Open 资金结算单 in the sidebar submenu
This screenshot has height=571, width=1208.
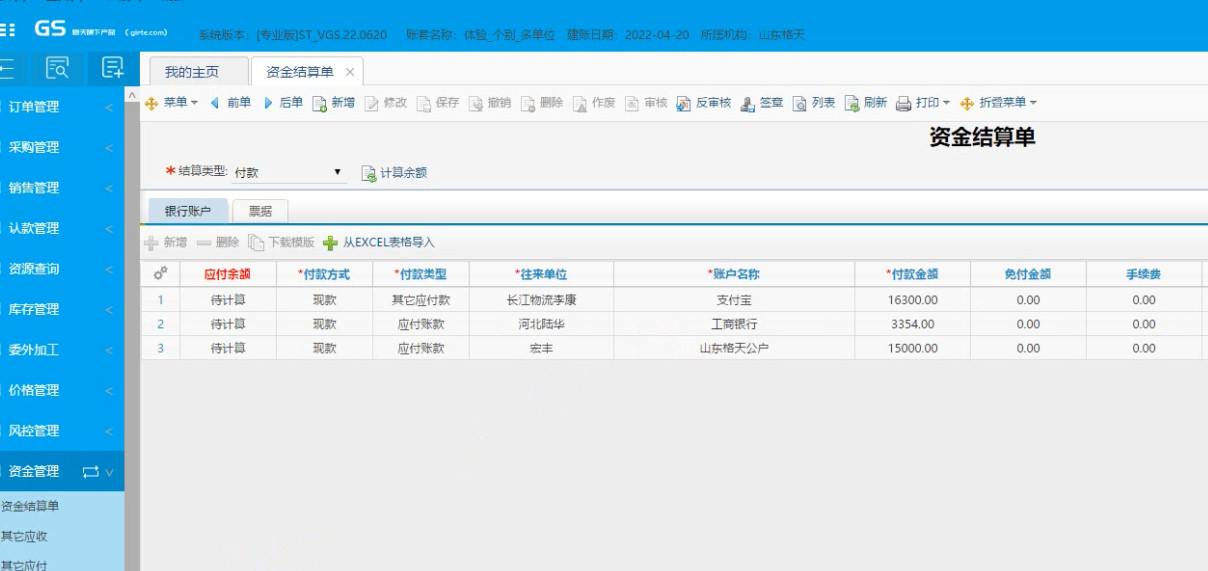point(30,506)
